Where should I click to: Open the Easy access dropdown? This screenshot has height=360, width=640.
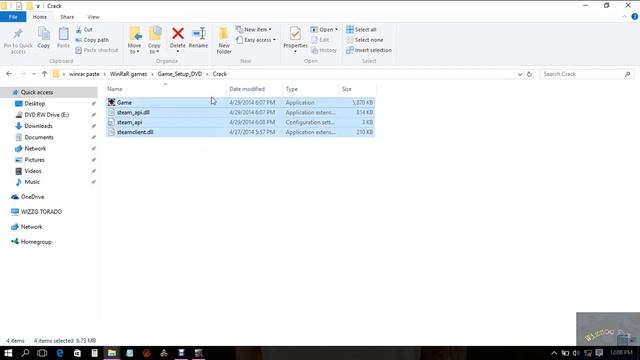256,40
